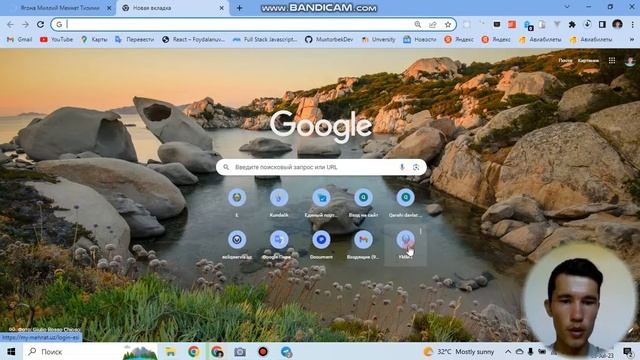Viewport: 640px width, 360px height.
Task: Open the Full Stack Javascript bookmark
Action: tap(265, 40)
